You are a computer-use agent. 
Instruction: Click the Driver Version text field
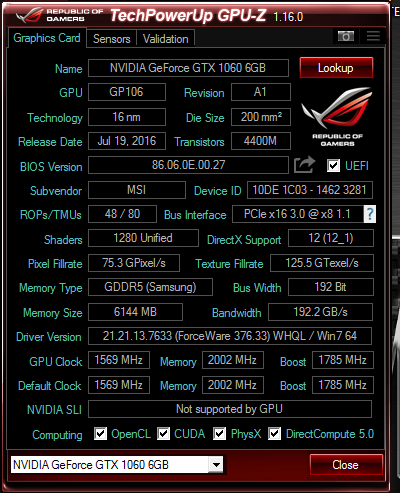pyautogui.click(x=230, y=336)
